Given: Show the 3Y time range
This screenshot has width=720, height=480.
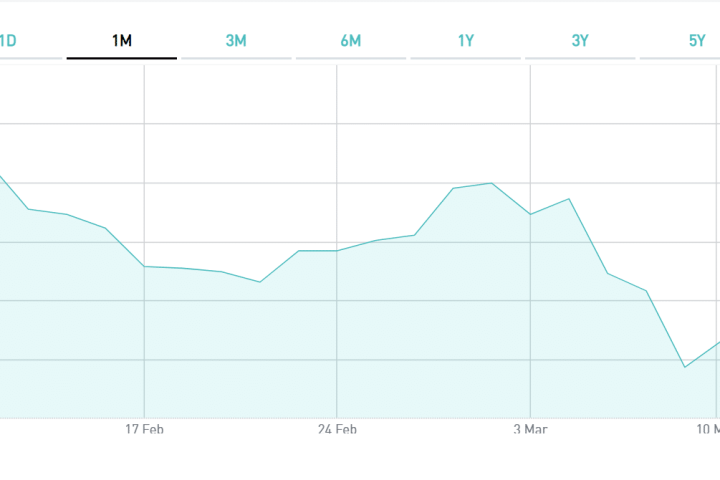Looking at the screenshot, I should pyautogui.click(x=580, y=41).
